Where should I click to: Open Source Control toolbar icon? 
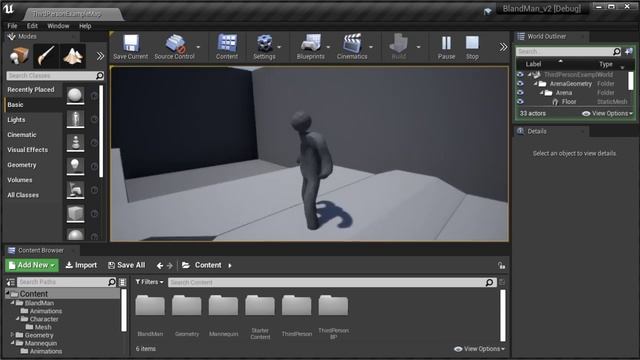[174, 47]
